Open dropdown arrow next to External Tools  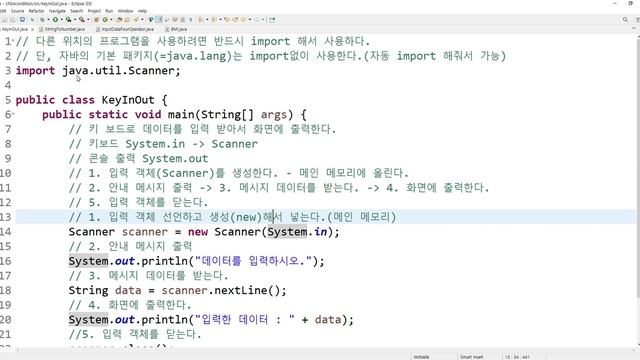click(89, 20)
